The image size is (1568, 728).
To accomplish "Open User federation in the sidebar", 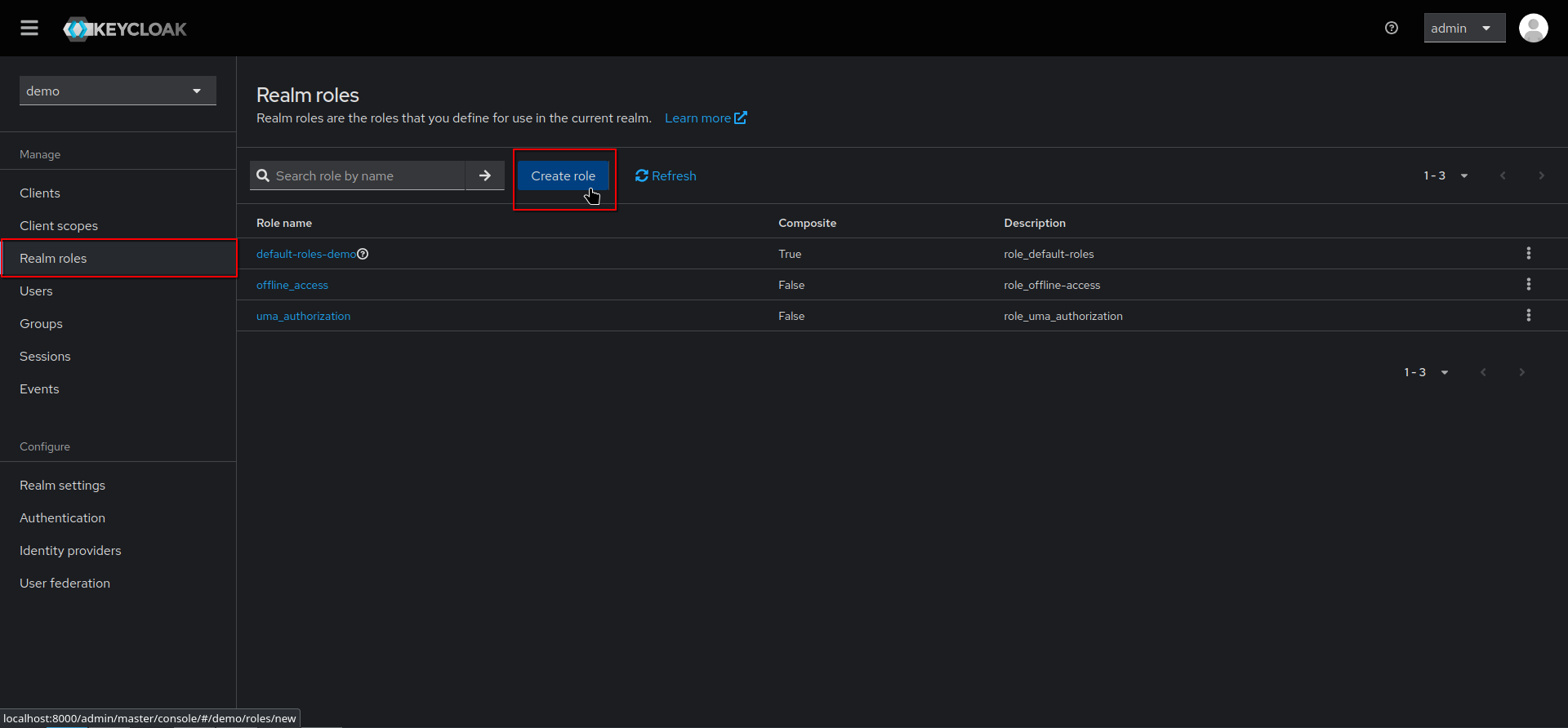I will tap(118, 584).
